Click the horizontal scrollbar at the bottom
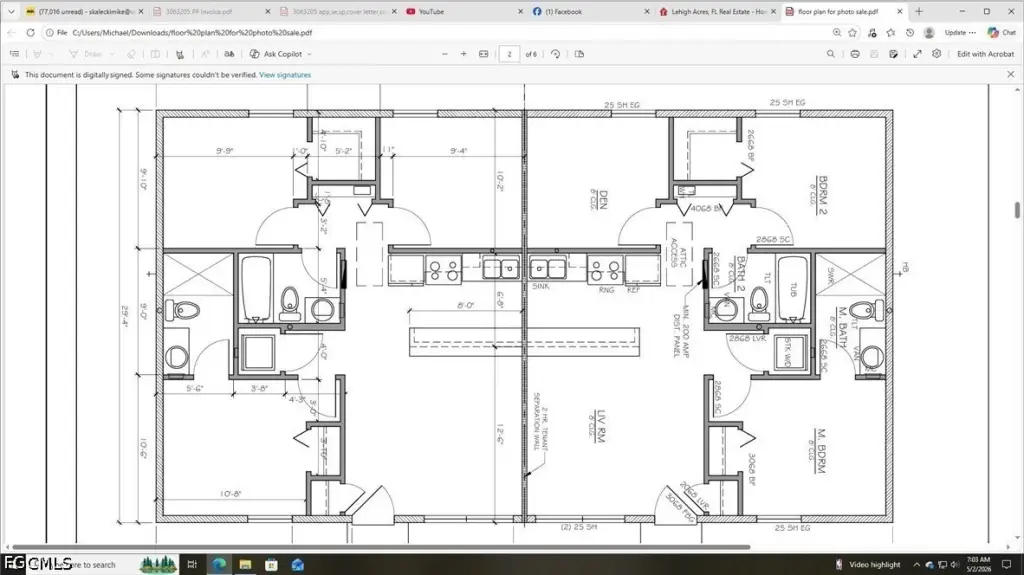 (x=381, y=547)
